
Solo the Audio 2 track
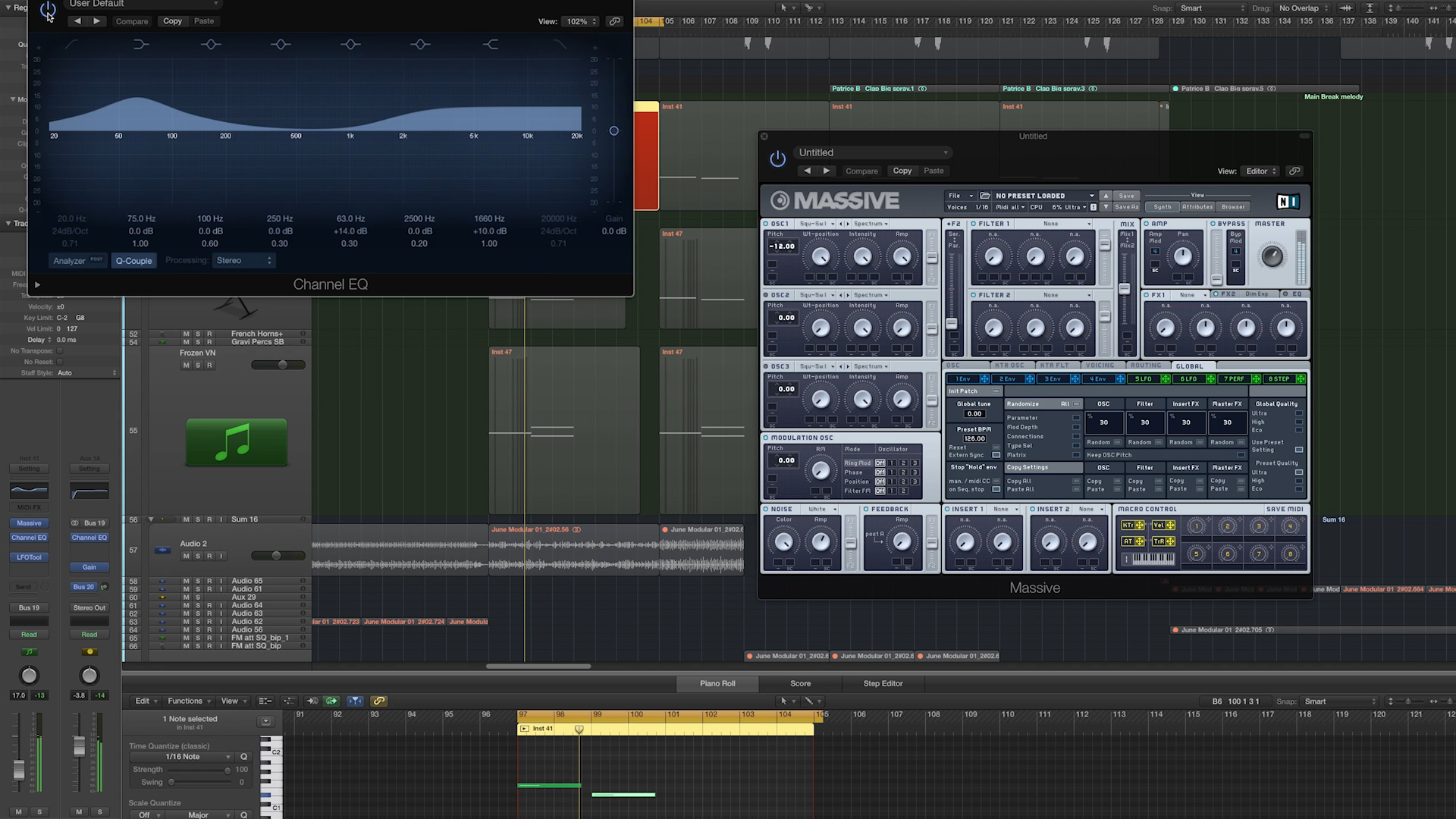click(198, 556)
